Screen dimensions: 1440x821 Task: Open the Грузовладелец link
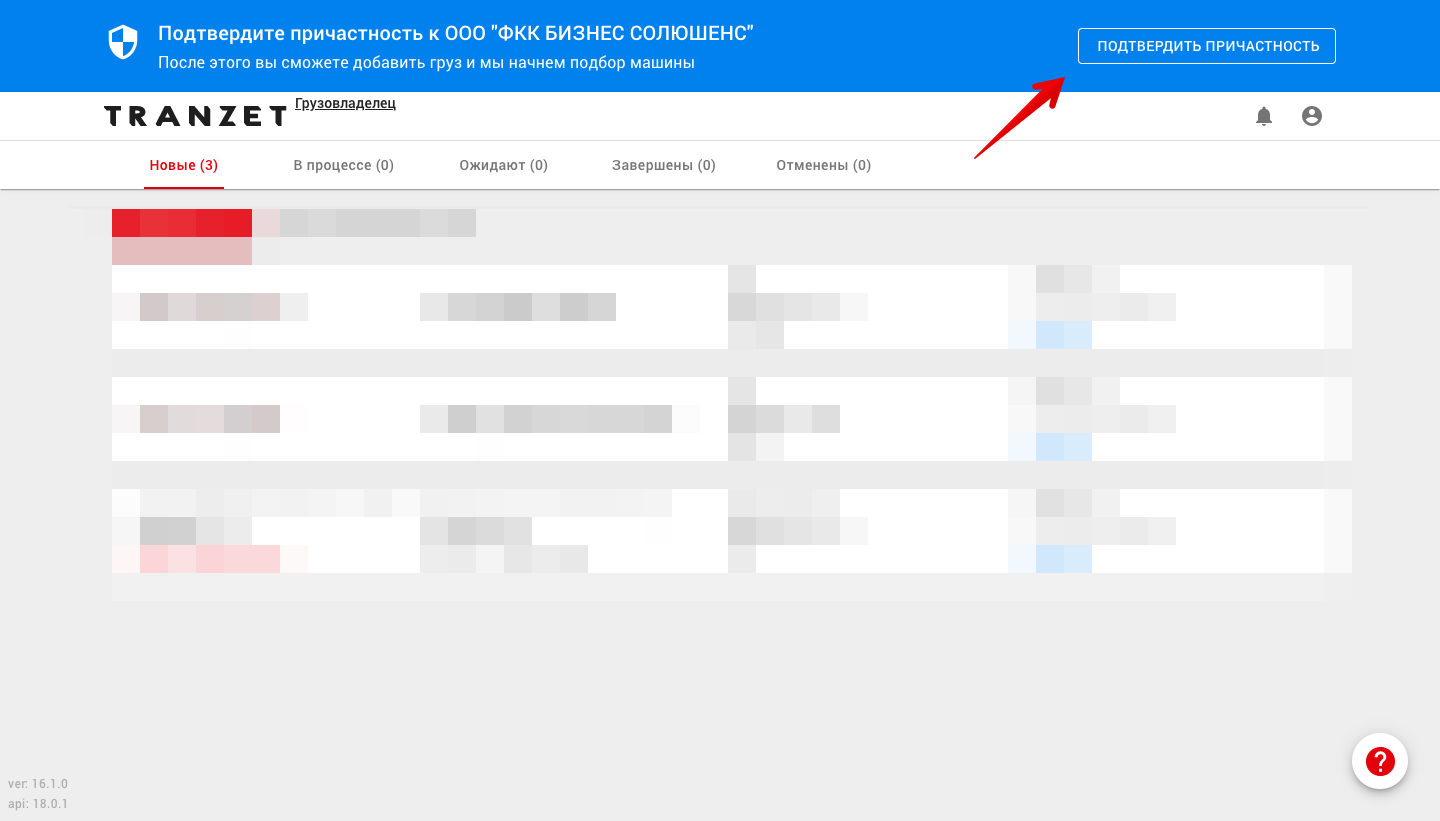click(x=345, y=103)
